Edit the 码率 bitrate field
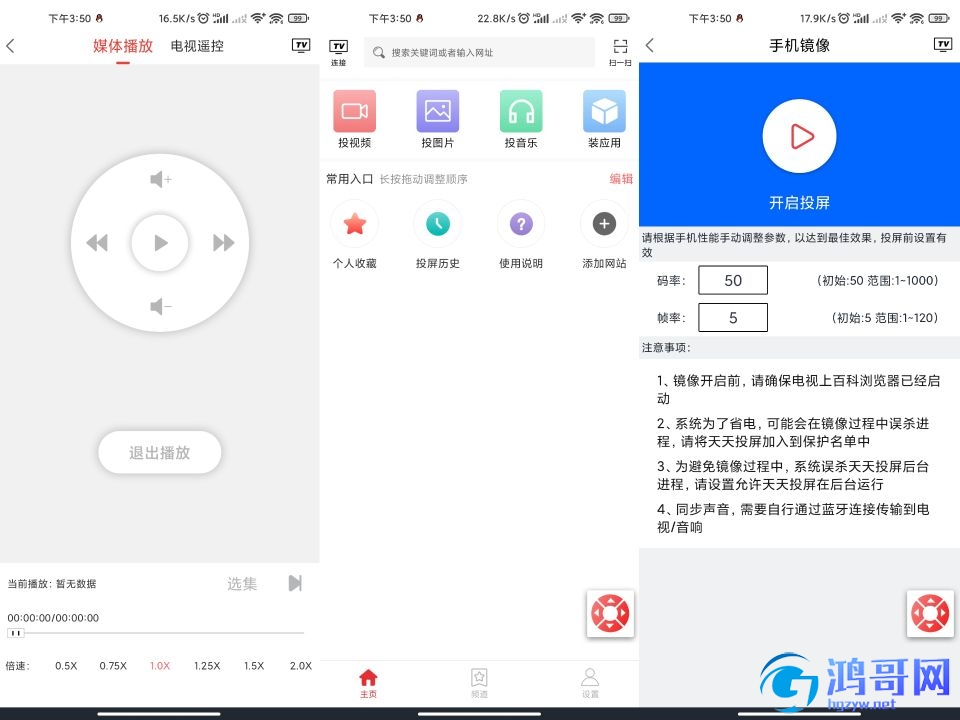The image size is (960, 720). pyautogui.click(x=733, y=280)
